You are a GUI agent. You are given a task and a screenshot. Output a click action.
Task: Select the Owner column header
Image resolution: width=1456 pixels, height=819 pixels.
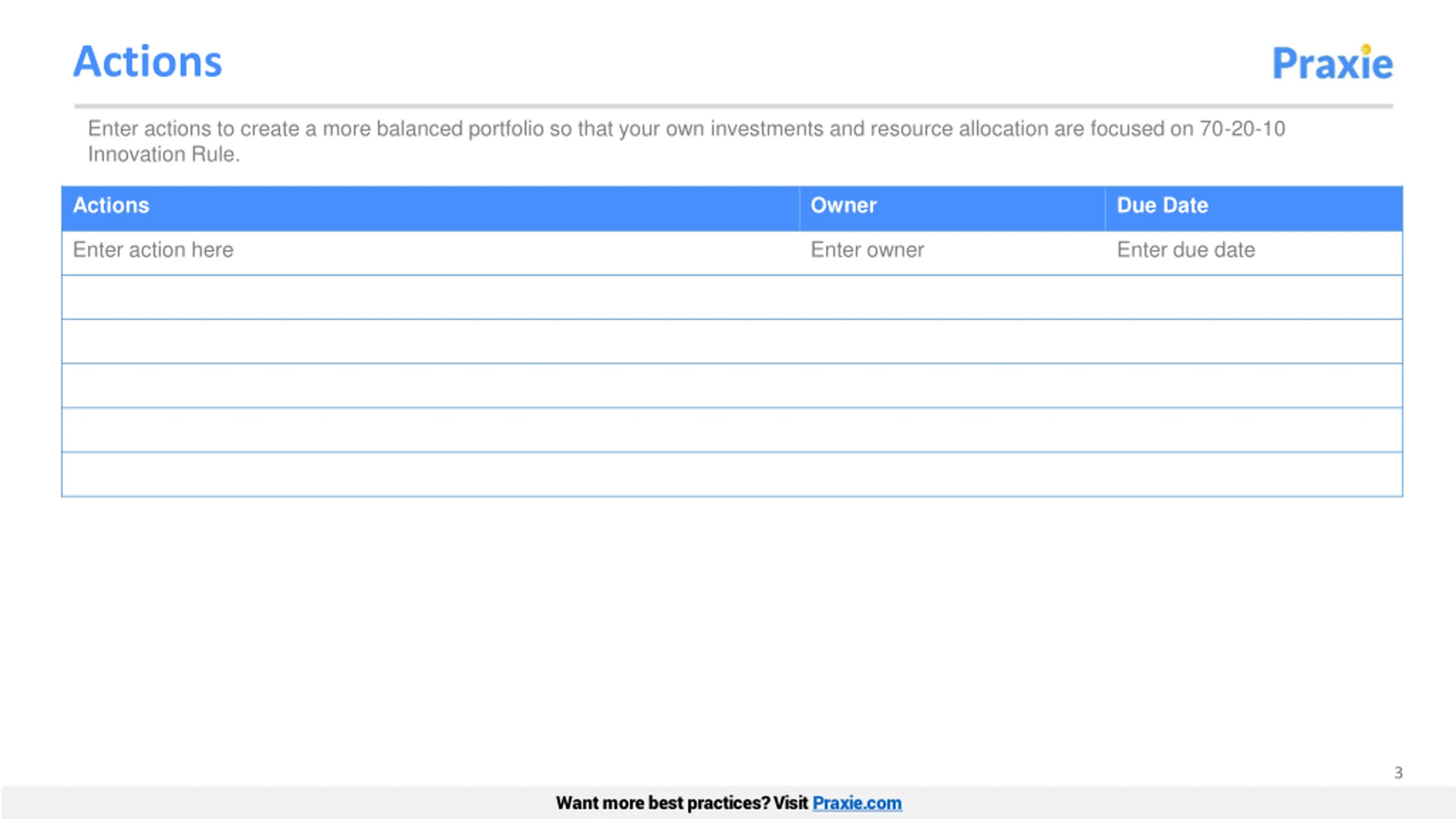click(x=843, y=205)
